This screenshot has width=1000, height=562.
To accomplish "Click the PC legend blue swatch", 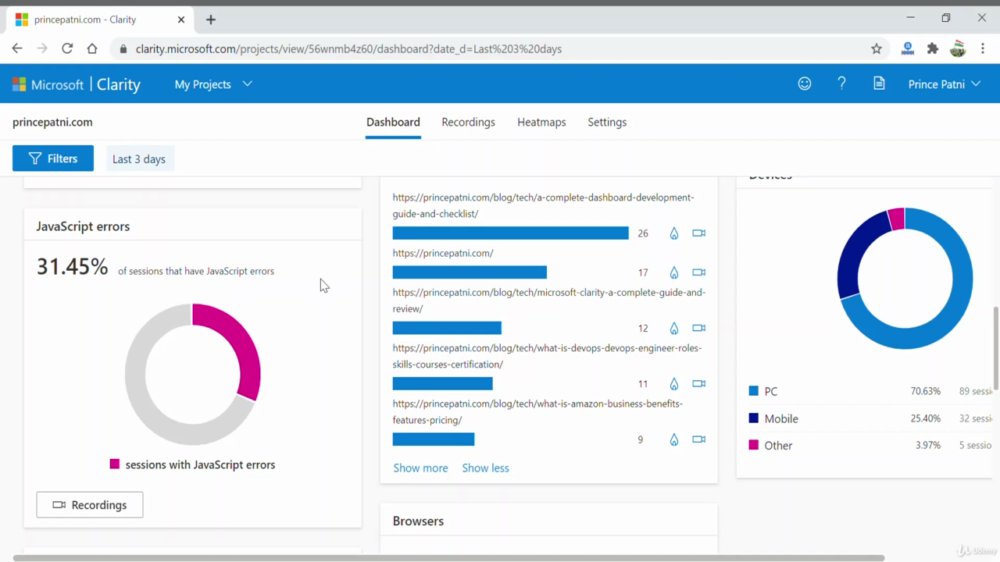I will pyautogui.click(x=753, y=390).
